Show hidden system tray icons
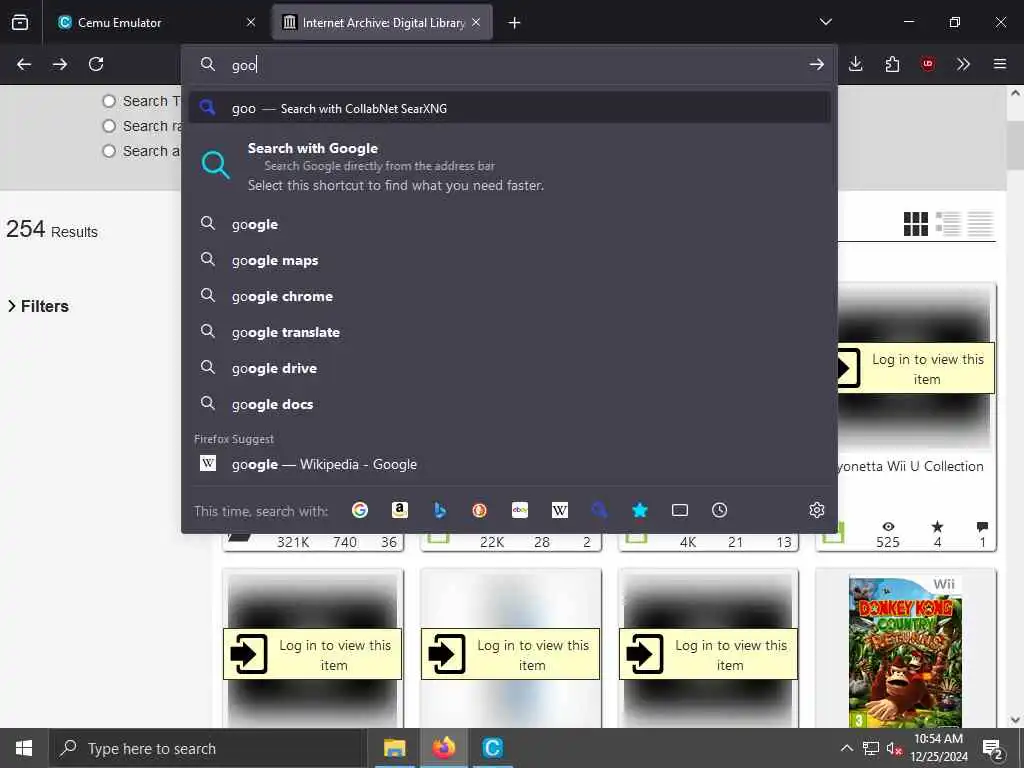This screenshot has width=1024, height=768. click(x=846, y=748)
